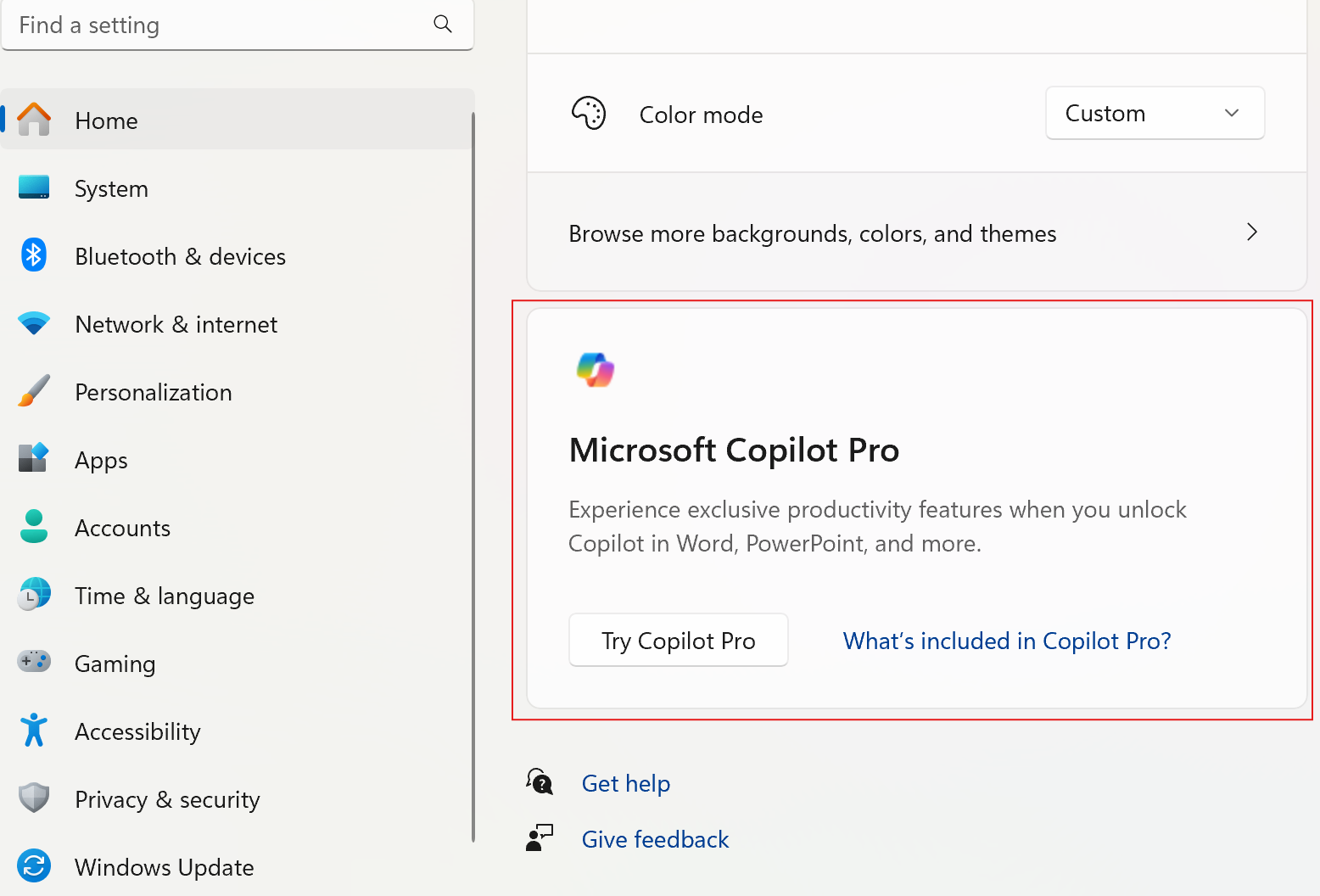The image size is (1320, 896).
Task: Click the Microsoft Copilot Pro heading
Action: pyautogui.click(x=734, y=451)
